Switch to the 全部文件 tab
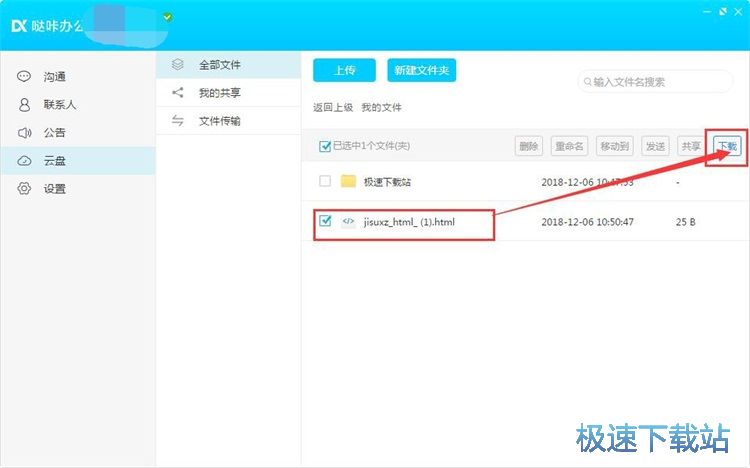The height and width of the screenshot is (468, 750). coord(229,65)
